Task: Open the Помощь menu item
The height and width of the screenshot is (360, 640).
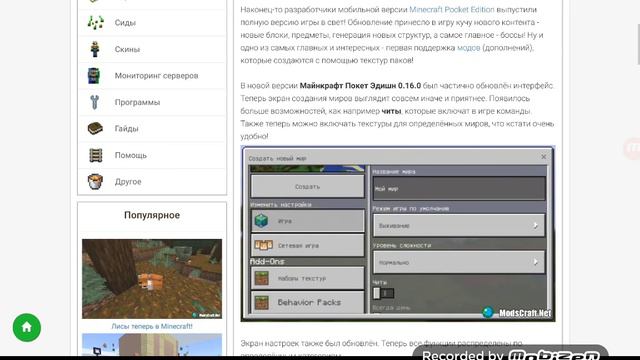Action: 152,155
